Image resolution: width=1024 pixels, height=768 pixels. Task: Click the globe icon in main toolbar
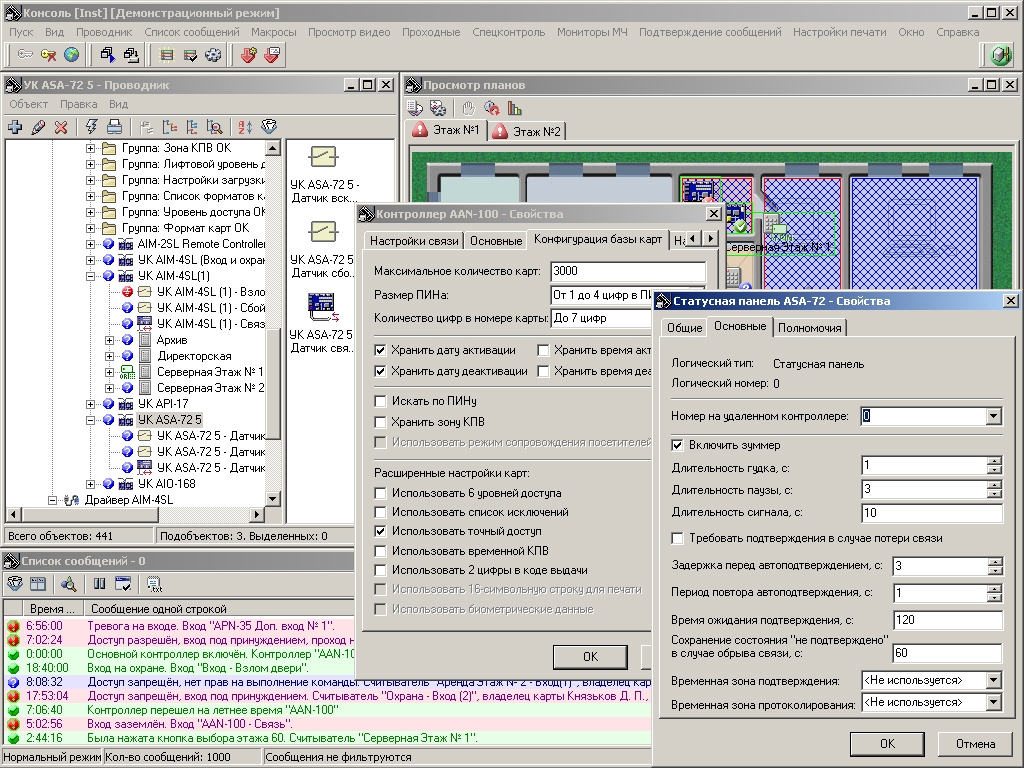tap(72, 55)
